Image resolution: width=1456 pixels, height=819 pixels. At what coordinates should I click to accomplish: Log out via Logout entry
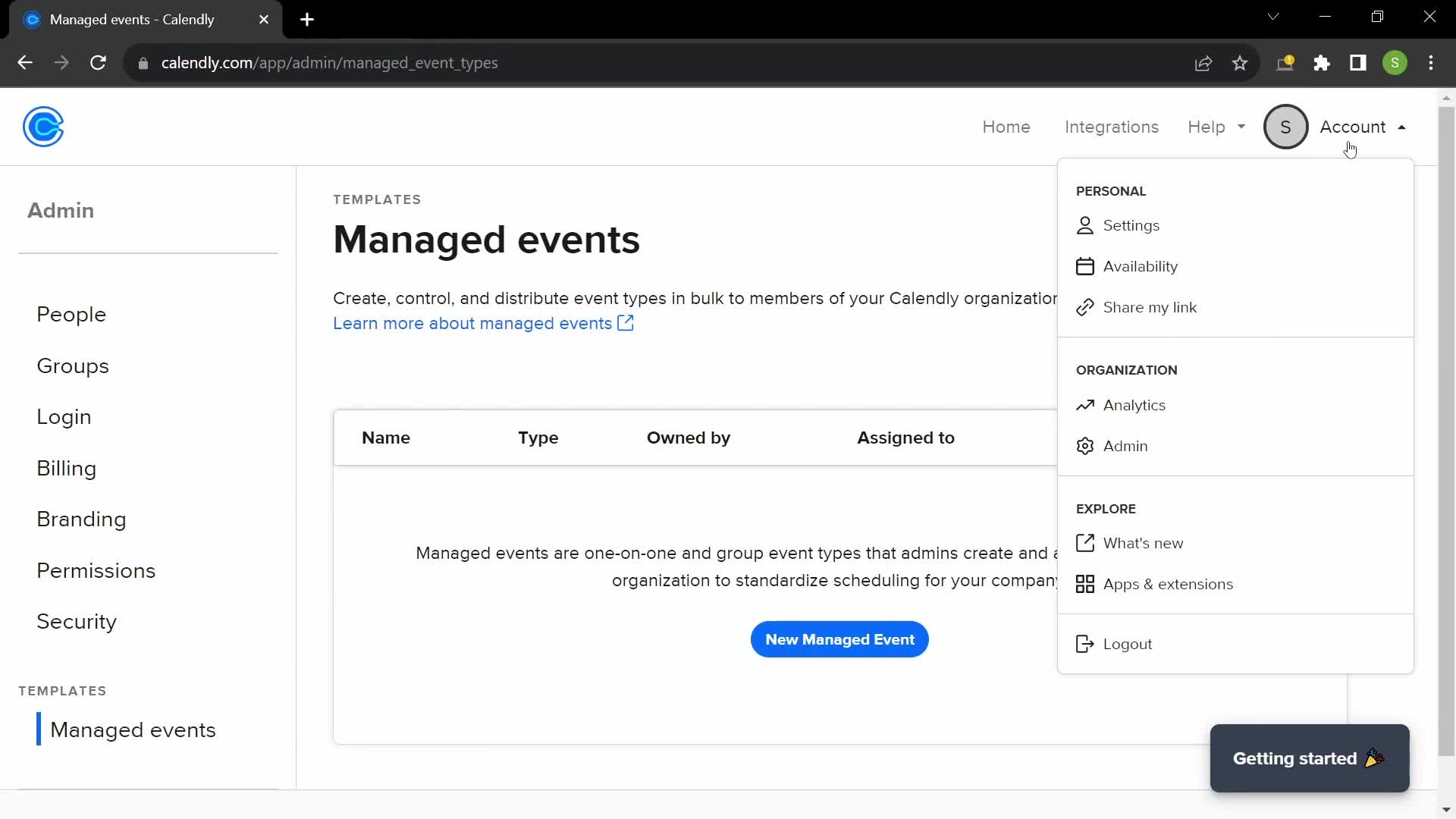(x=1235, y=644)
